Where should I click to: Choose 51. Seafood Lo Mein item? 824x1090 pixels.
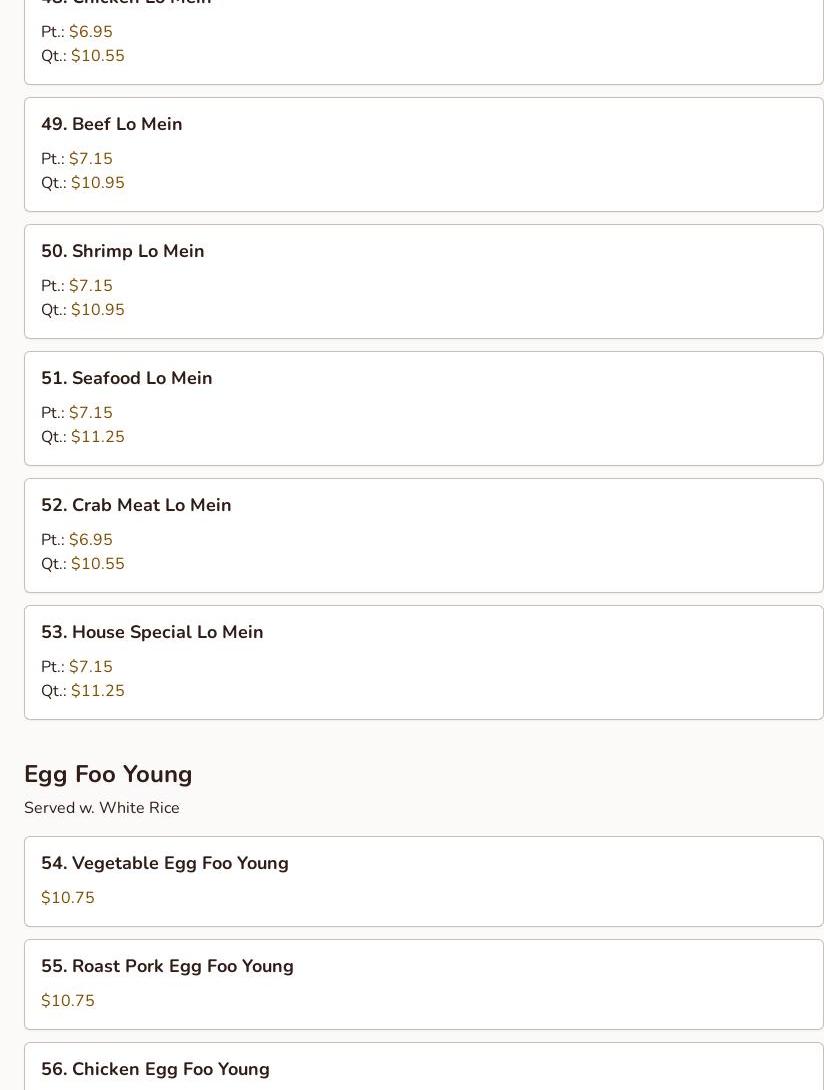pos(423,409)
